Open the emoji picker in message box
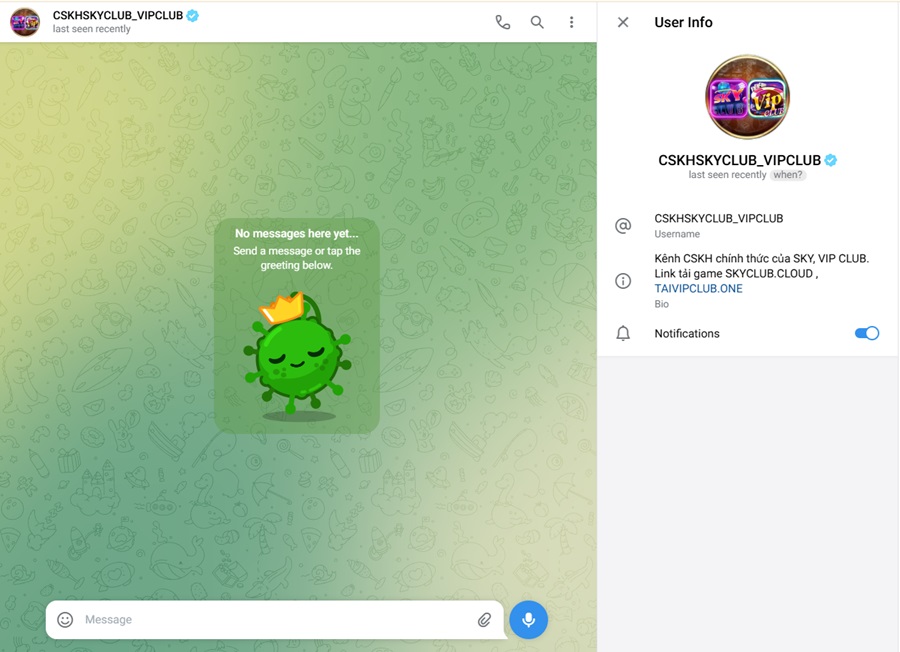This screenshot has width=900, height=652. 65,619
